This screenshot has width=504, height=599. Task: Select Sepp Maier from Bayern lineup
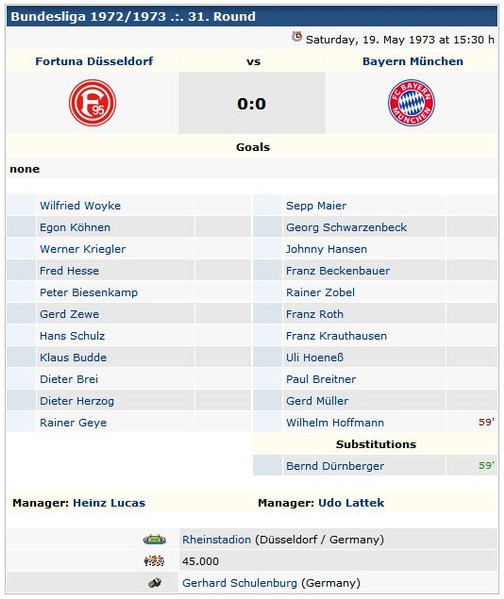tap(316, 206)
